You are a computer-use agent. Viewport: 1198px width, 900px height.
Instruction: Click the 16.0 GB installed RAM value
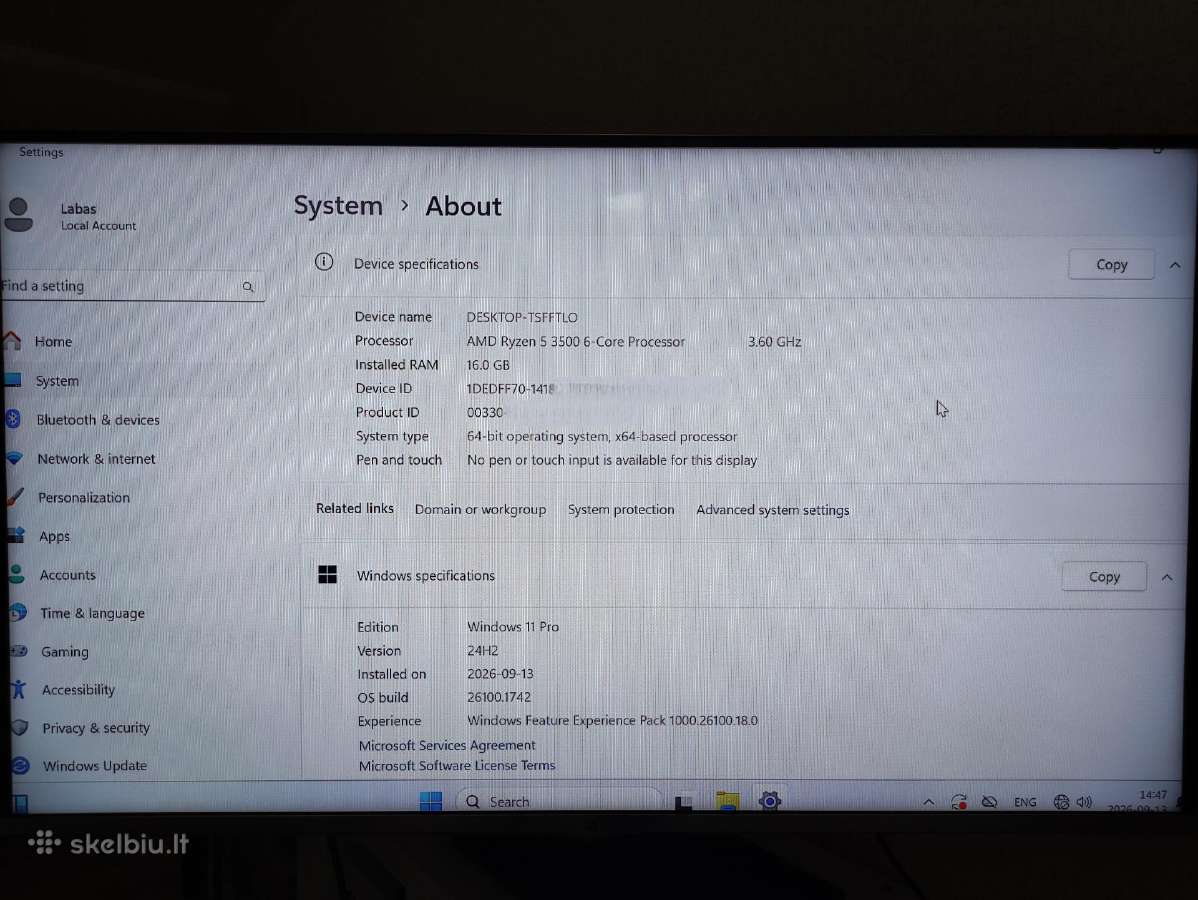487,365
